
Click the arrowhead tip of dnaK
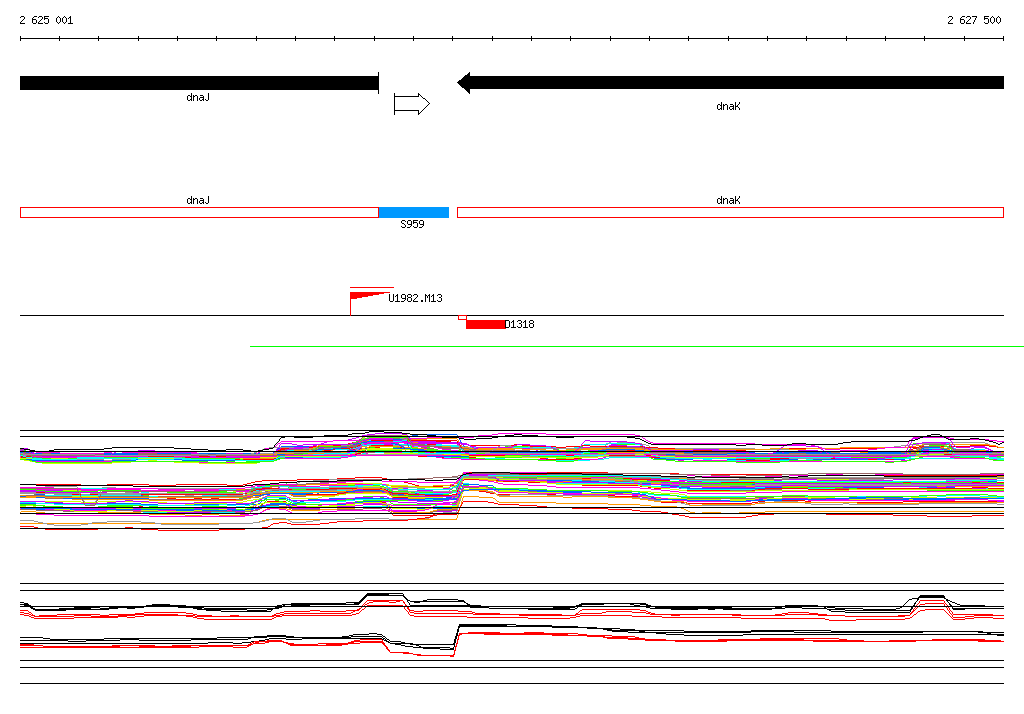459,83
